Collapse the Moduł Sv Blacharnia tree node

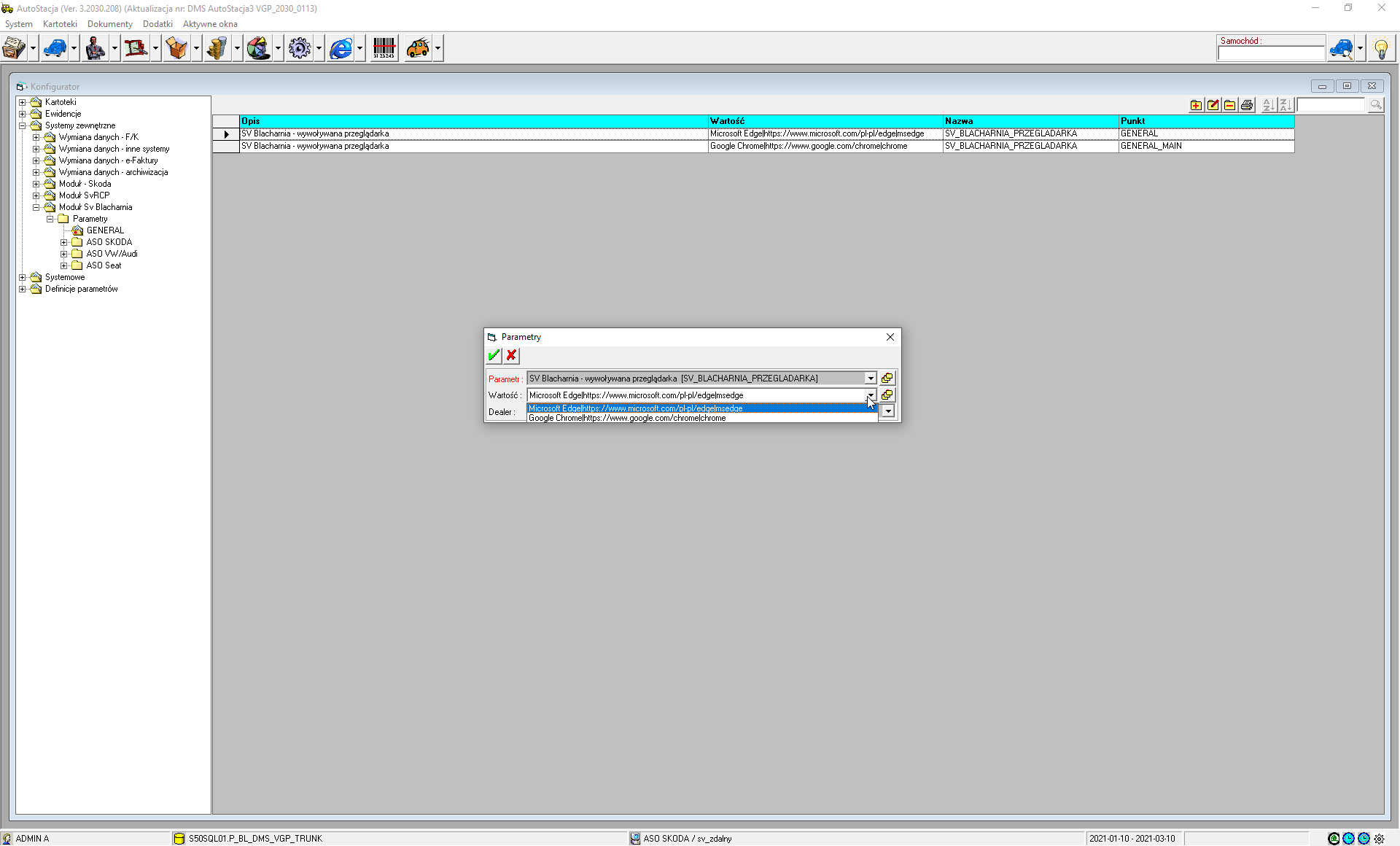pyautogui.click(x=36, y=207)
